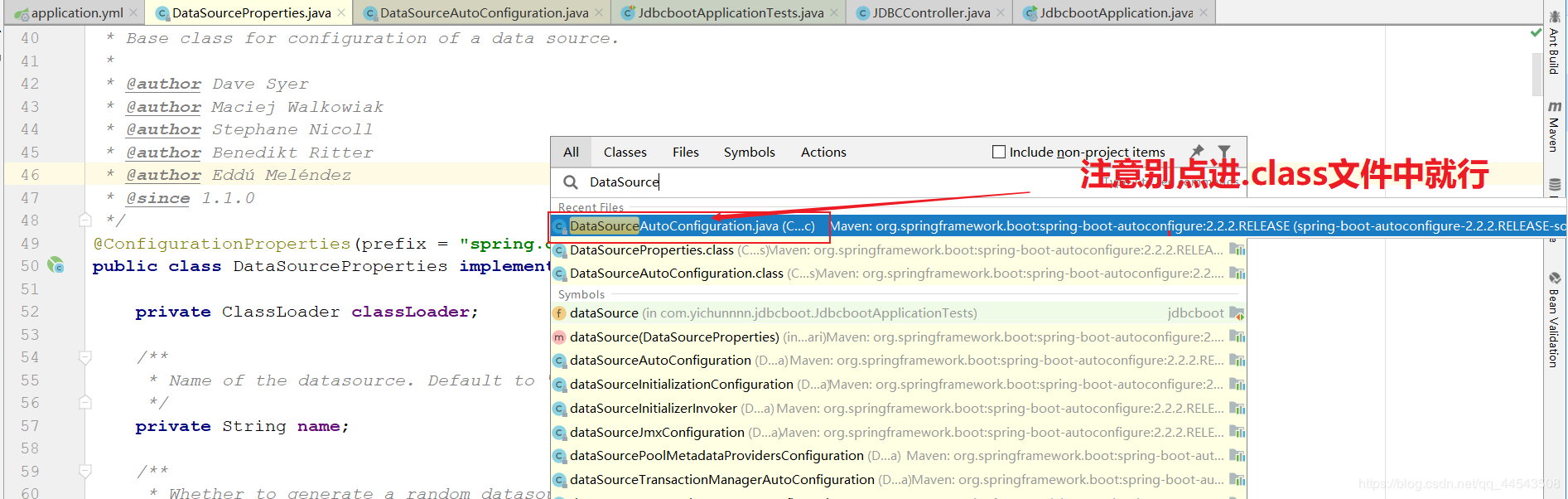Switch to the Files search tab
This screenshot has width=1568, height=499.
point(686,152)
